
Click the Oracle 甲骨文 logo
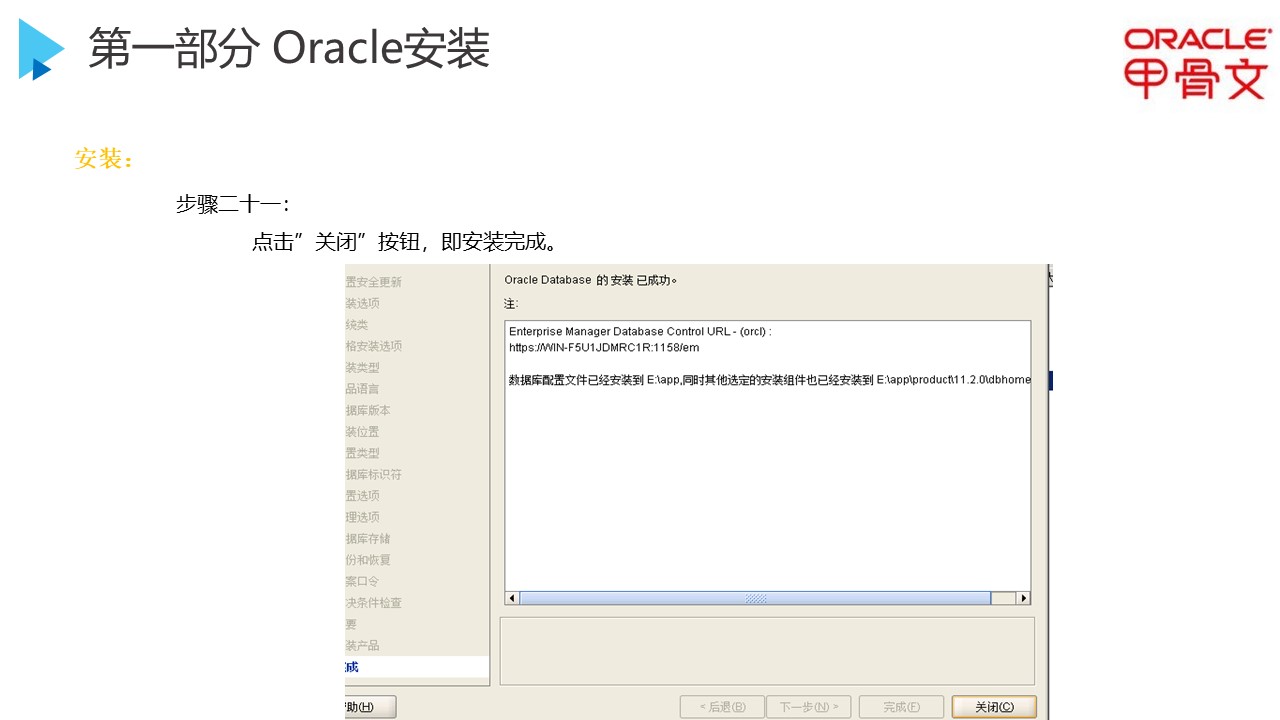tap(1197, 63)
